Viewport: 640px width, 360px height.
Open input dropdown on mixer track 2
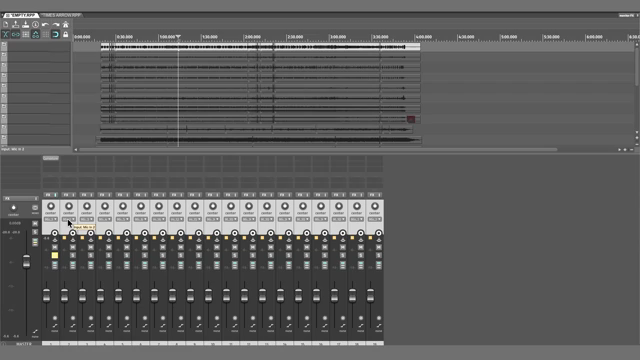pos(69,219)
